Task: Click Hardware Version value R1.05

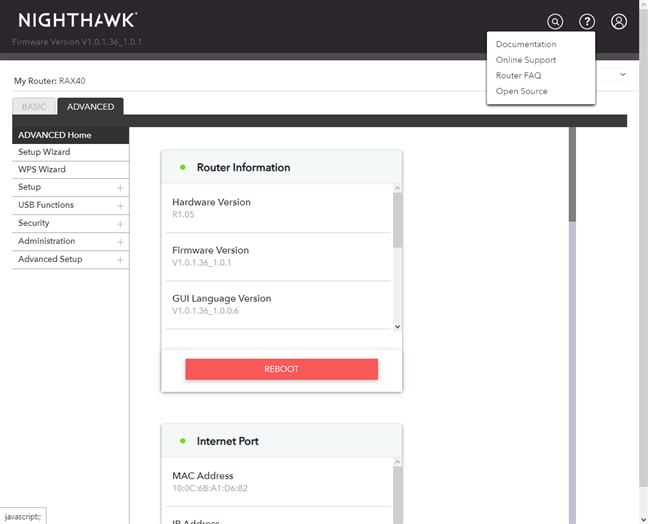Action: 183,214
